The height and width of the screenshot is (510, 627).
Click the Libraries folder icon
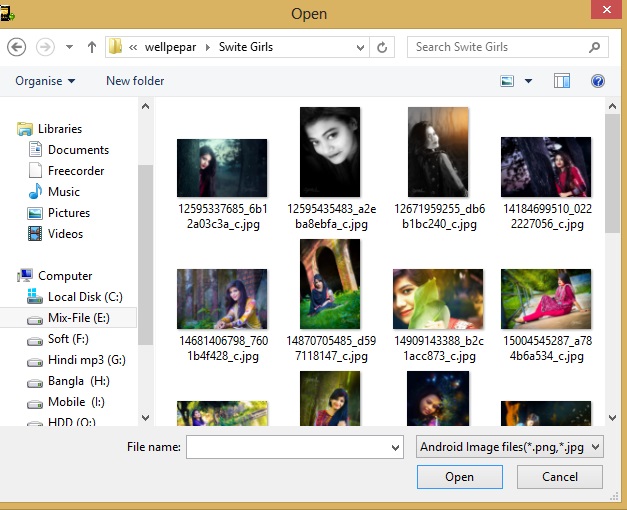click(25, 128)
